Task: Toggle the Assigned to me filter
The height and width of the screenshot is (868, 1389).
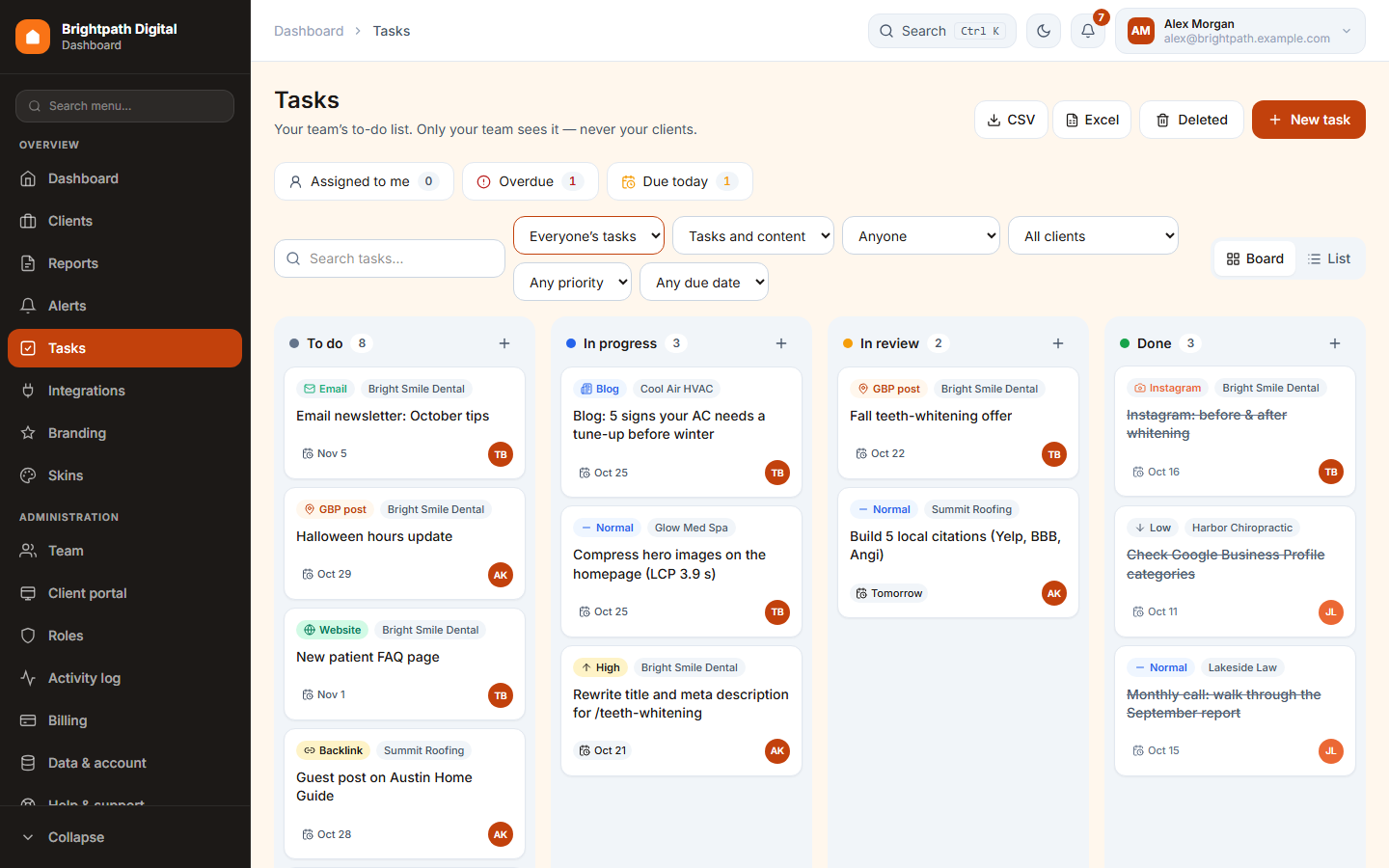Action: tap(364, 181)
